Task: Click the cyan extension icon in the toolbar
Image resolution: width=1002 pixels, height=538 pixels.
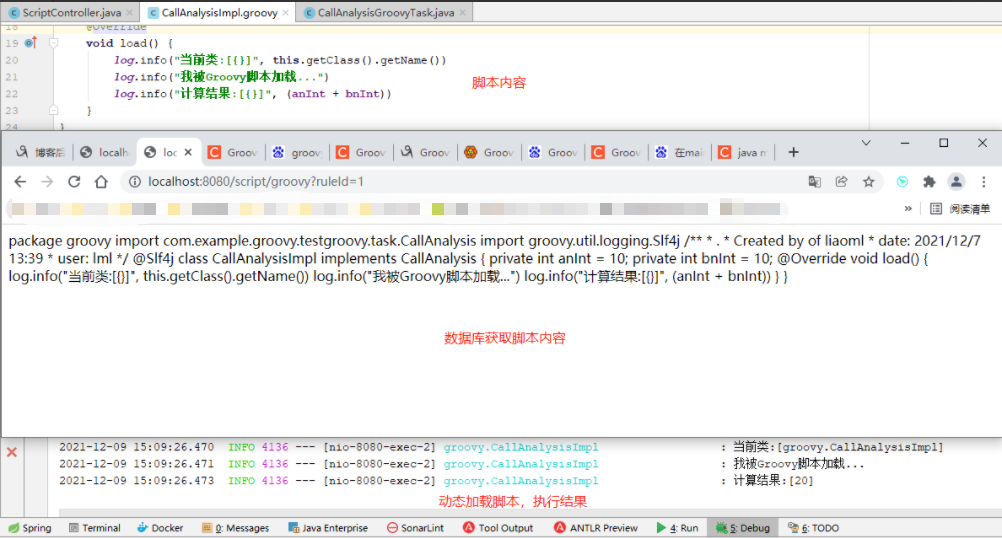Action: pyautogui.click(x=902, y=181)
